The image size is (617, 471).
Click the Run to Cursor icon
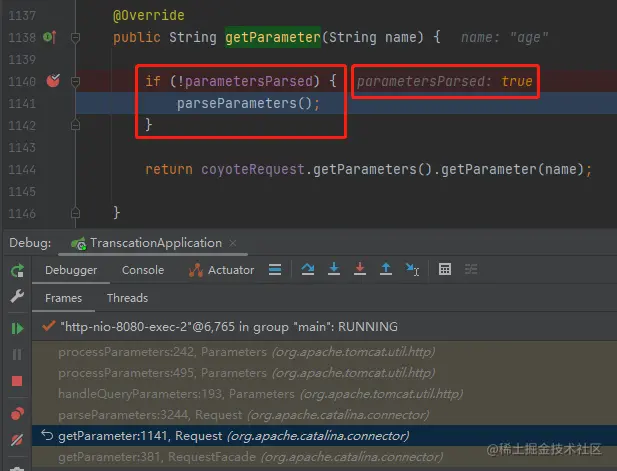coord(412,270)
